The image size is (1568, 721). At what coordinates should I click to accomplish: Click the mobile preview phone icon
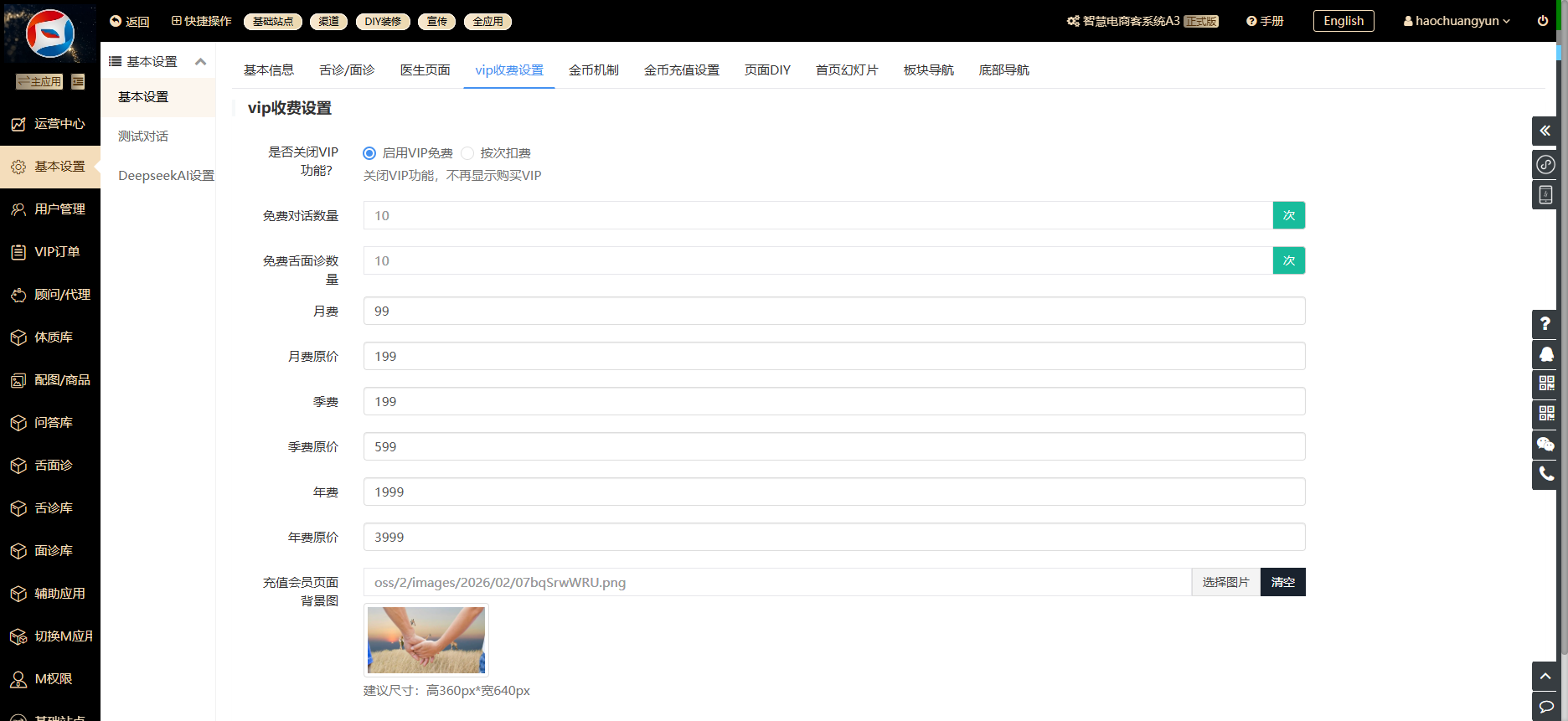[x=1545, y=195]
